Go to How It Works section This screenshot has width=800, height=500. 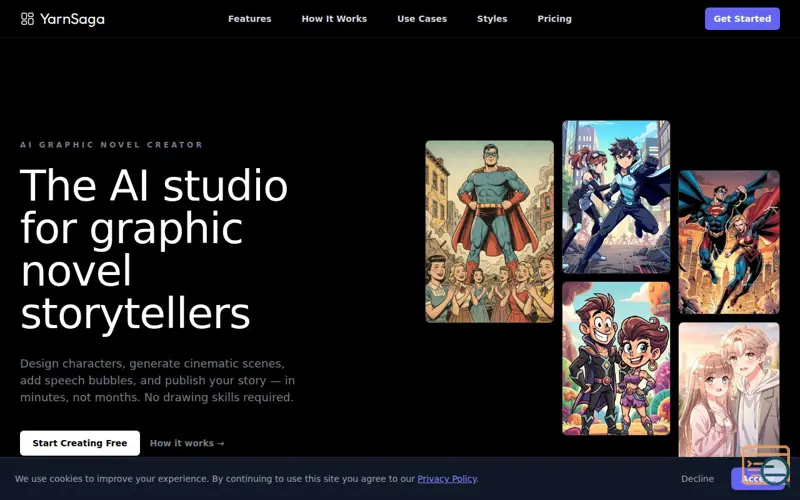pos(334,19)
